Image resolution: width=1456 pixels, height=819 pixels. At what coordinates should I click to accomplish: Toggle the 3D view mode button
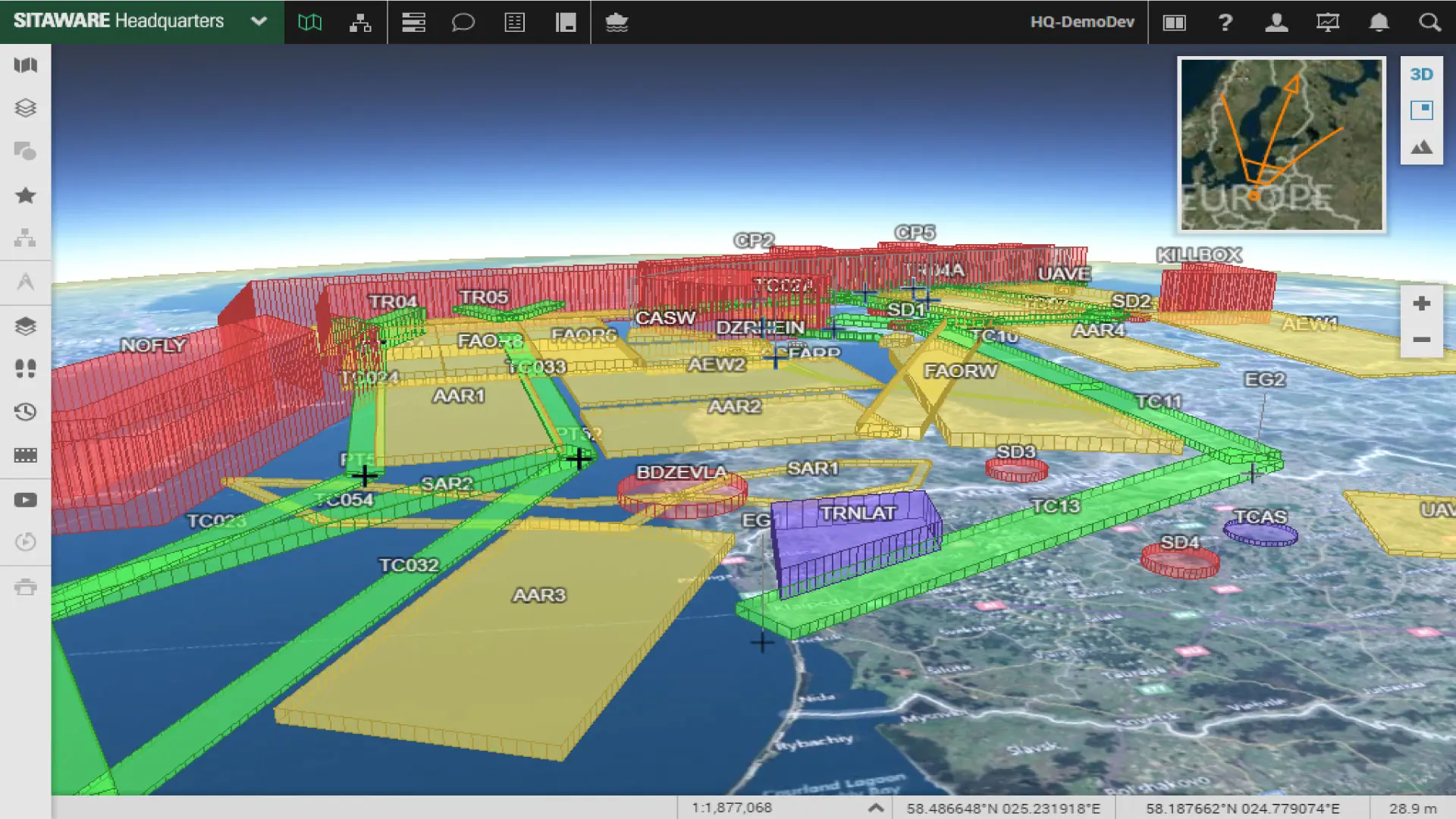pyautogui.click(x=1421, y=74)
